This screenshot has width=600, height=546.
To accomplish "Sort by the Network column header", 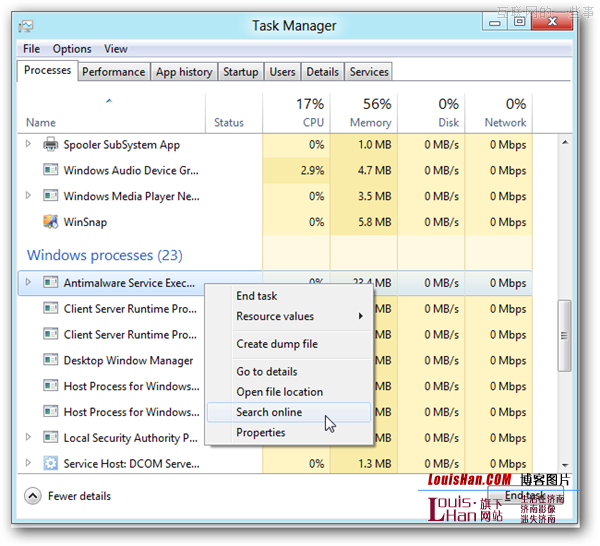I will 505,122.
